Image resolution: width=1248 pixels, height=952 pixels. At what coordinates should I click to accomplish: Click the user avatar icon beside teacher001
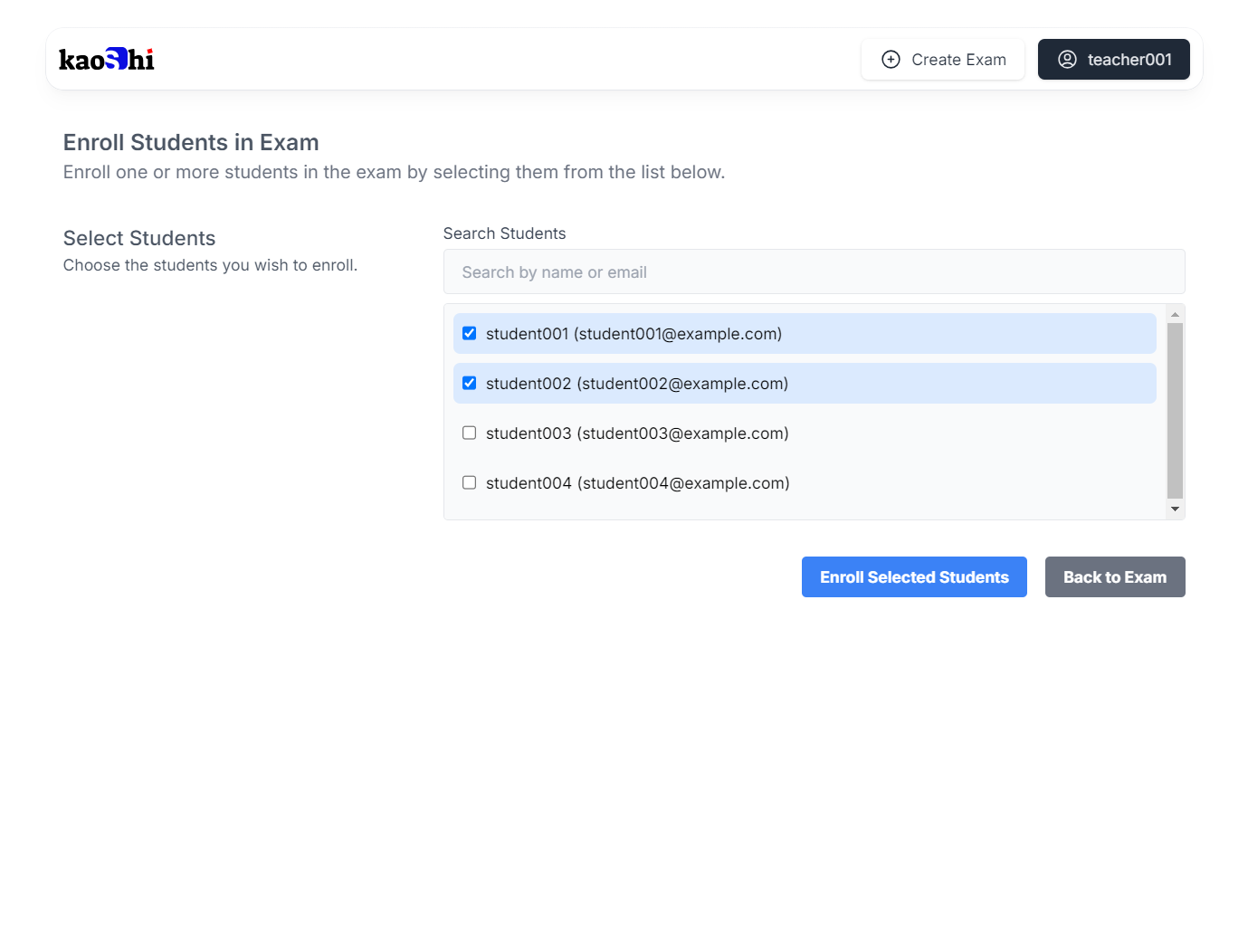pos(1067,60)
